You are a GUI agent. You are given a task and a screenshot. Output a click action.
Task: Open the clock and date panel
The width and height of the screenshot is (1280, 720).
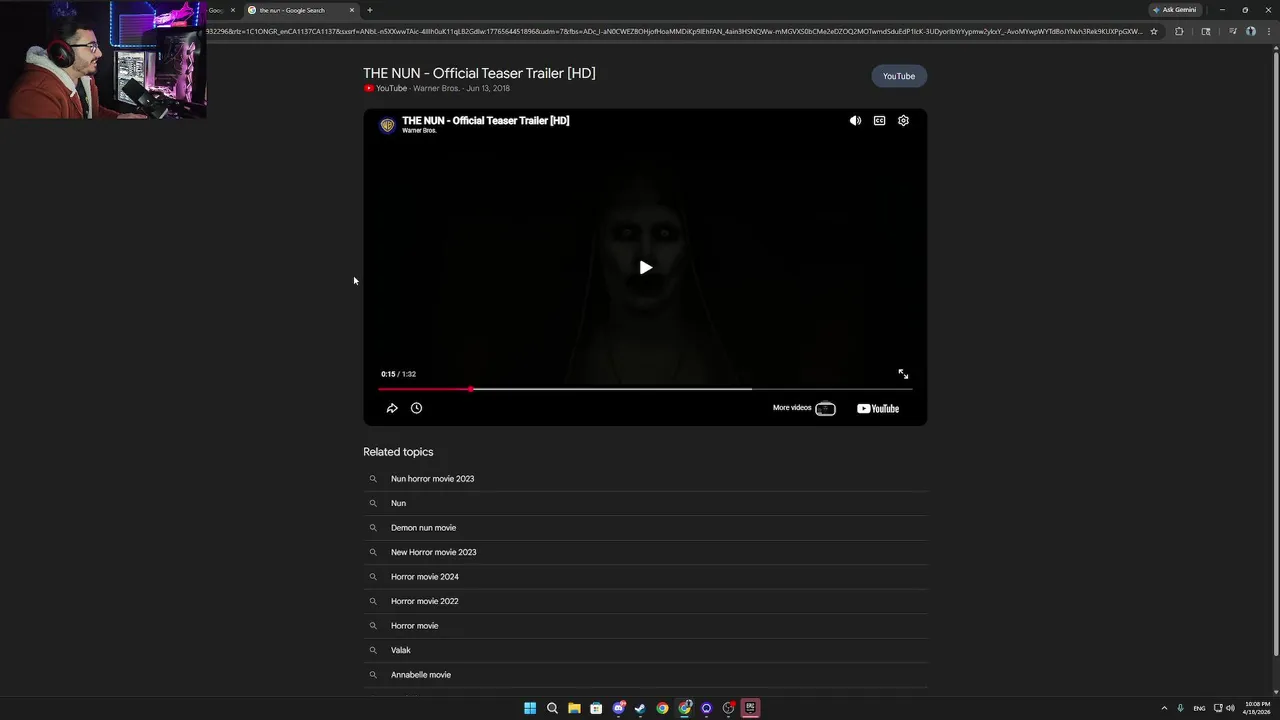(x=1257, y=708)
